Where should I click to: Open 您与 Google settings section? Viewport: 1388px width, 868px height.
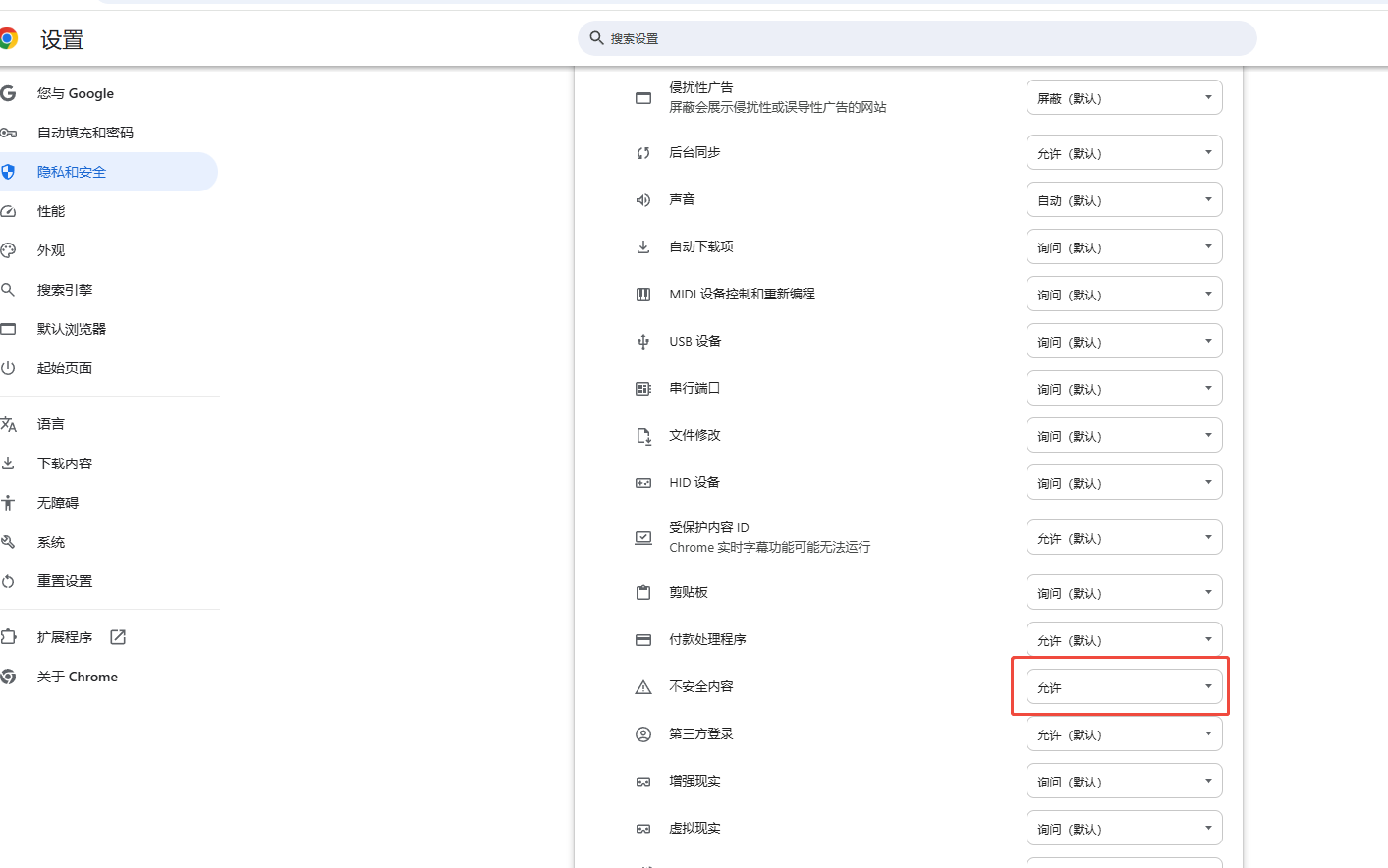108,93
